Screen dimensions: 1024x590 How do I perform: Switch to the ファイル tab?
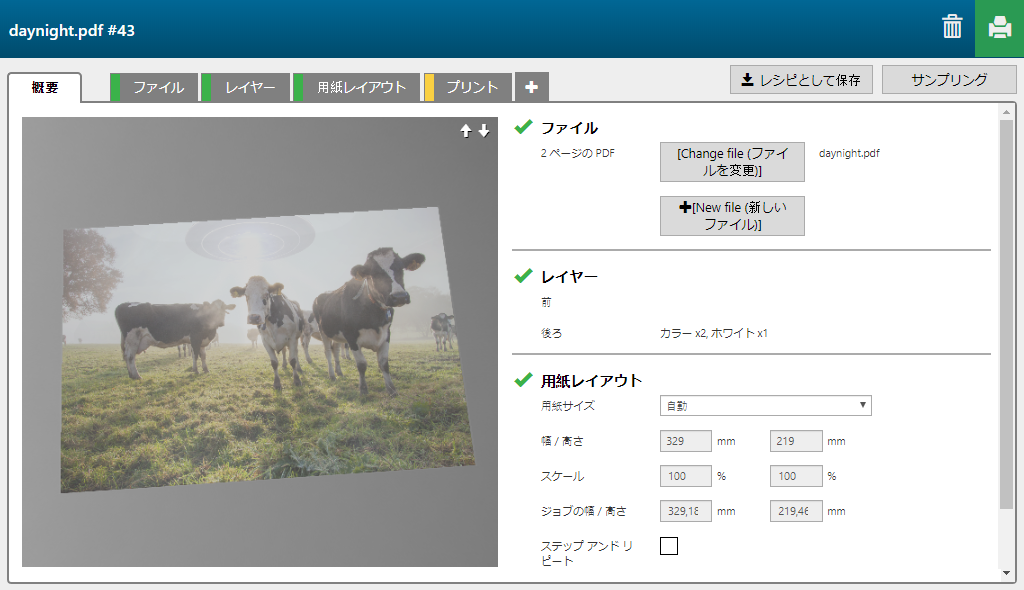(154, 88)
